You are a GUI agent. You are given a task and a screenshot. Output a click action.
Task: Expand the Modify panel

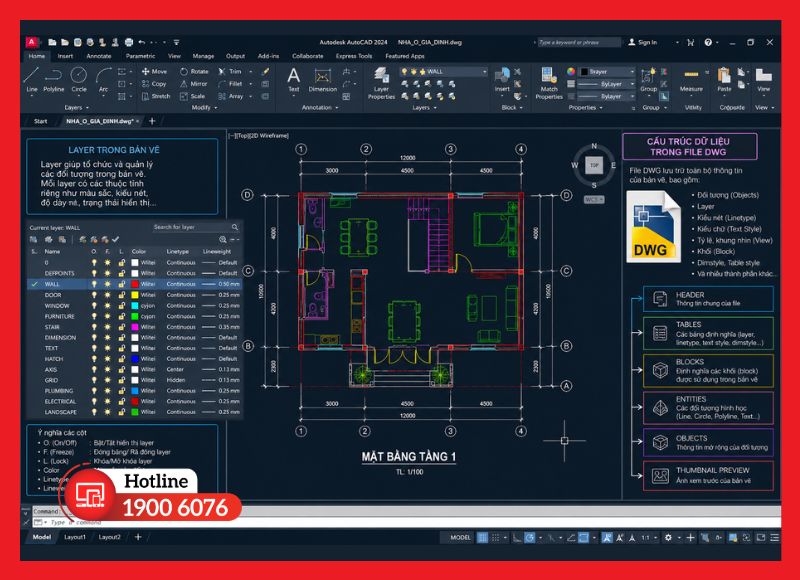coord(204,108)
